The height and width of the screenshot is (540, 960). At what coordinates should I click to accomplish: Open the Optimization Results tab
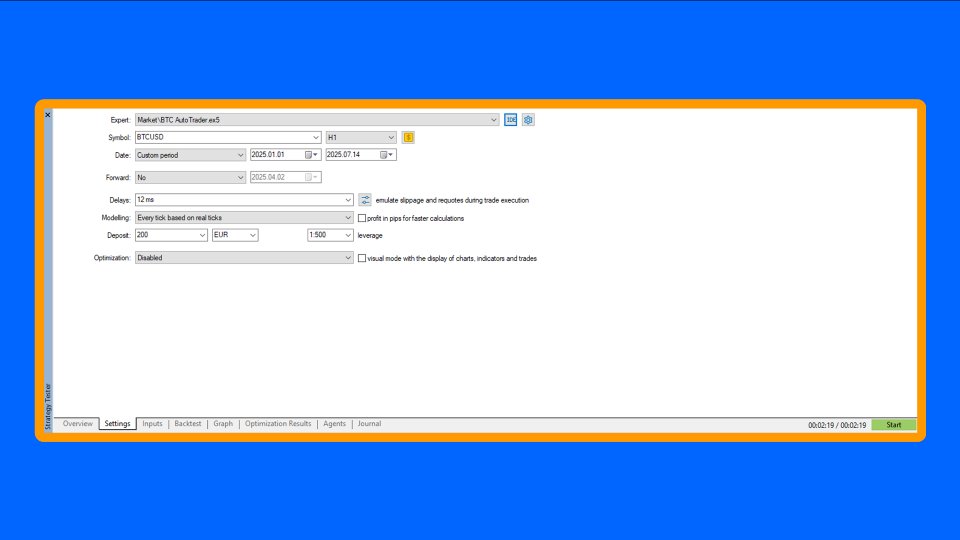(x=278, y=424)
